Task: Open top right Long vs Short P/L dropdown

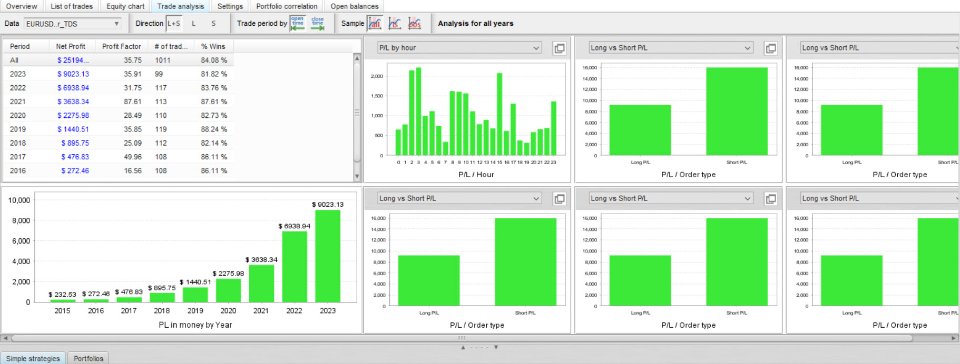Action: point(879,48)
